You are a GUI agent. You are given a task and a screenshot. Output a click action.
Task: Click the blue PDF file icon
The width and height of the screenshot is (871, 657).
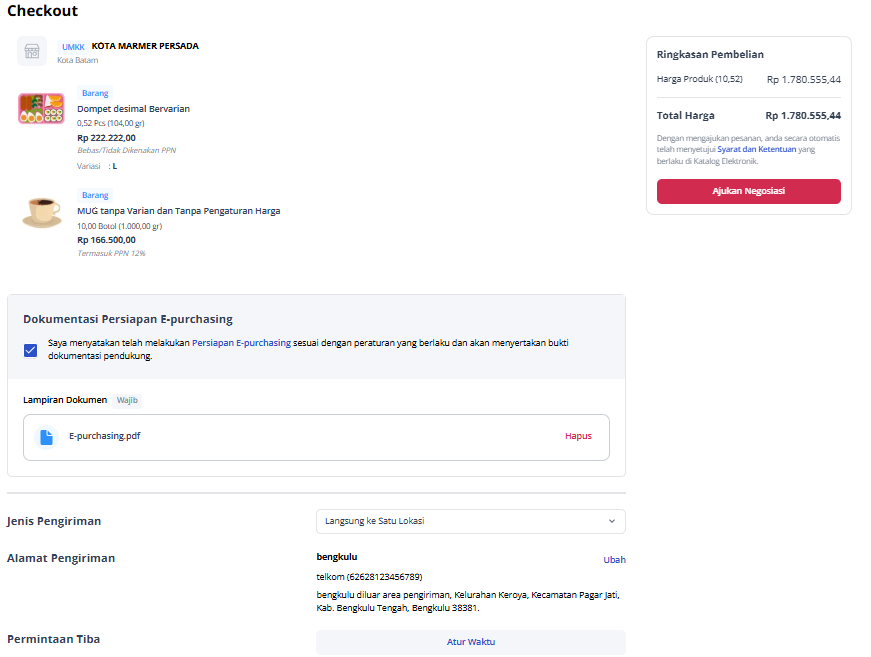pyautogui.click(x=47, y=437)
